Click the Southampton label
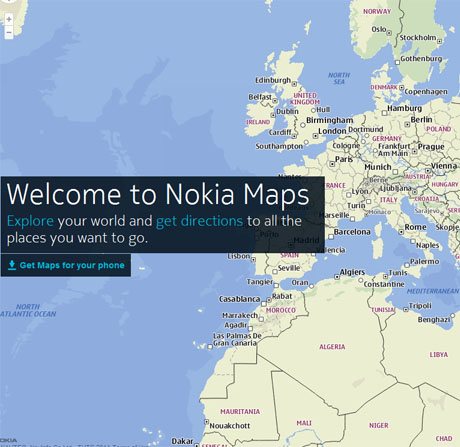This screenshot has width=460, height=447. 279,146
